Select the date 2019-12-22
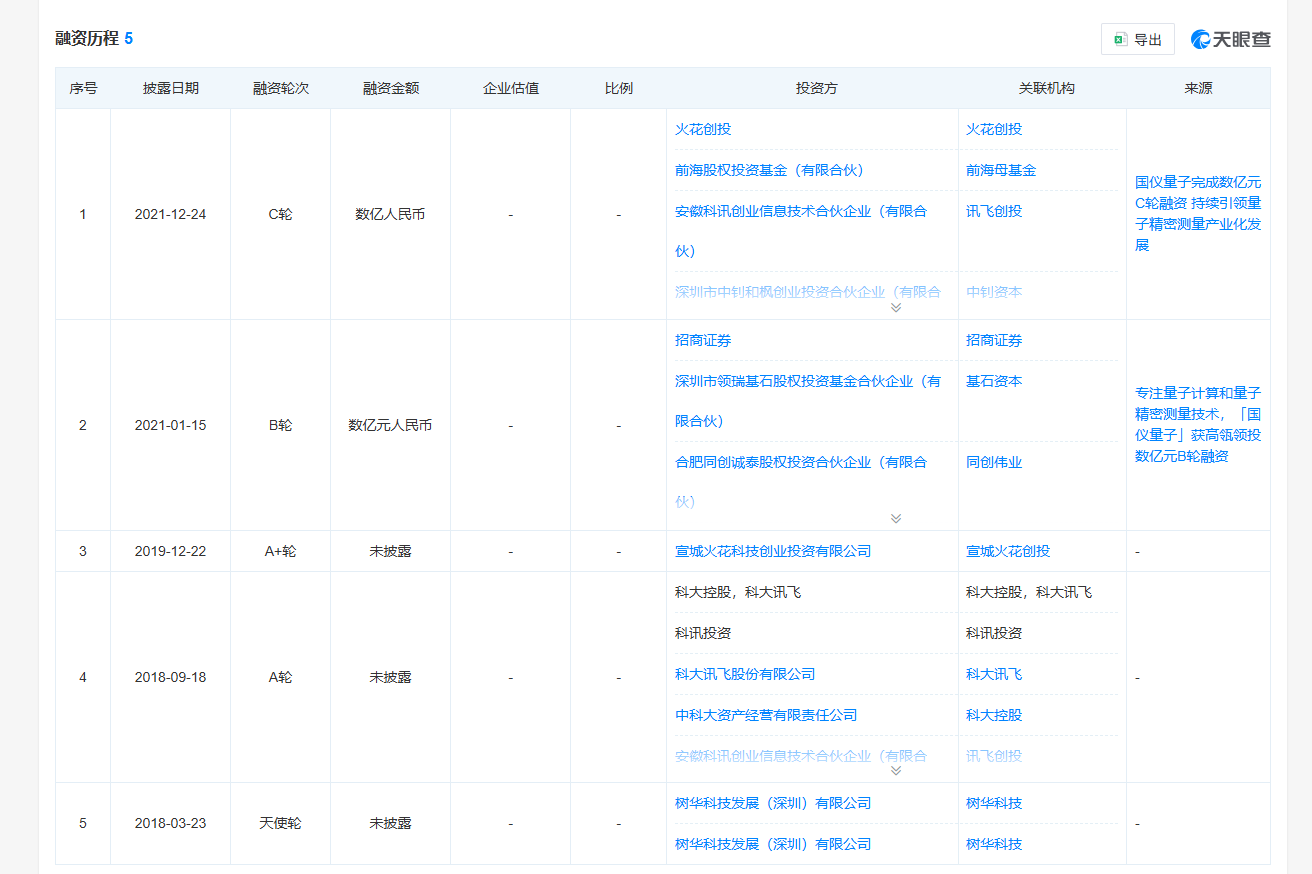1312x874 pixels. click(171, 551)
